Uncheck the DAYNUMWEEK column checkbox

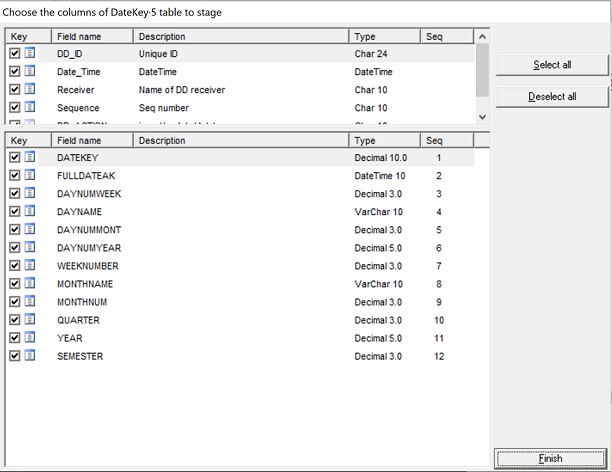pyautogui.click(x=14, y=194)
